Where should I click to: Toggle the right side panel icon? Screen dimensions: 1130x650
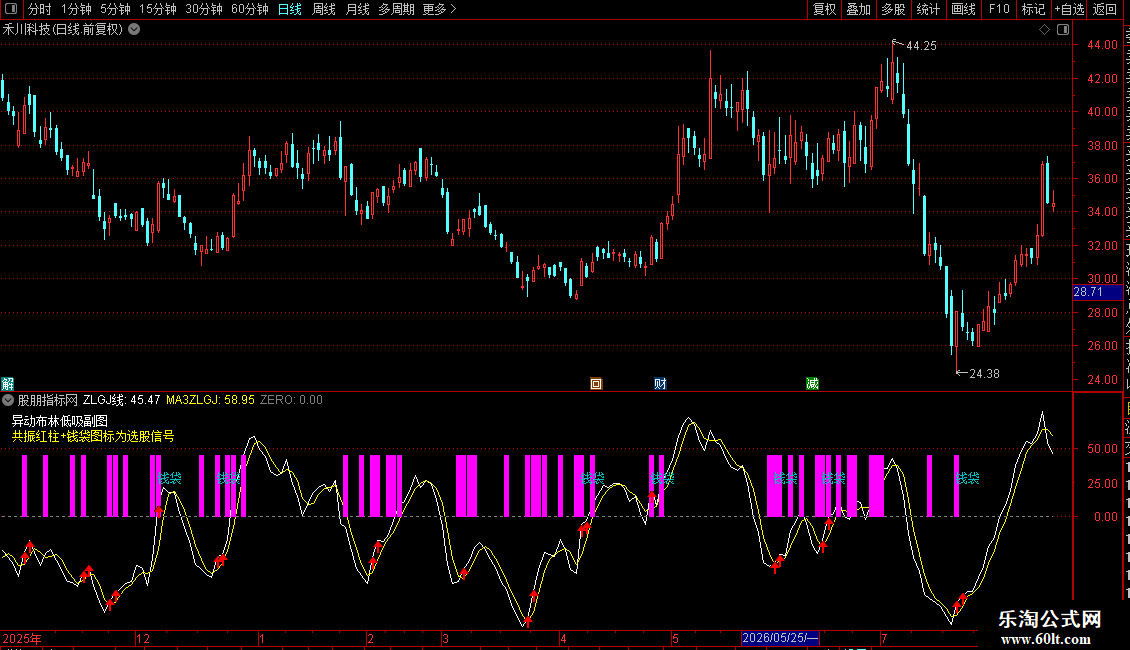[1063, 30]
